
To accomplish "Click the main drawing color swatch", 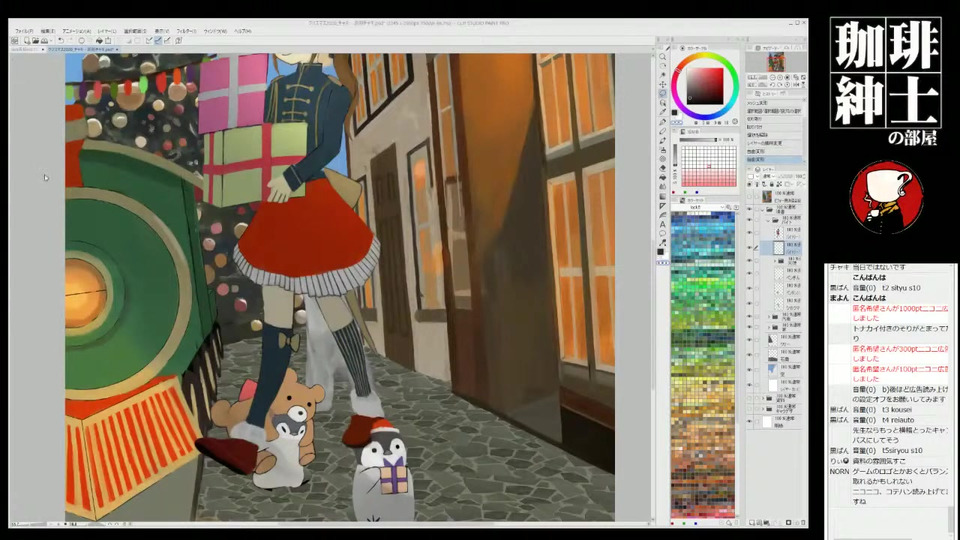I will point(674,113).
